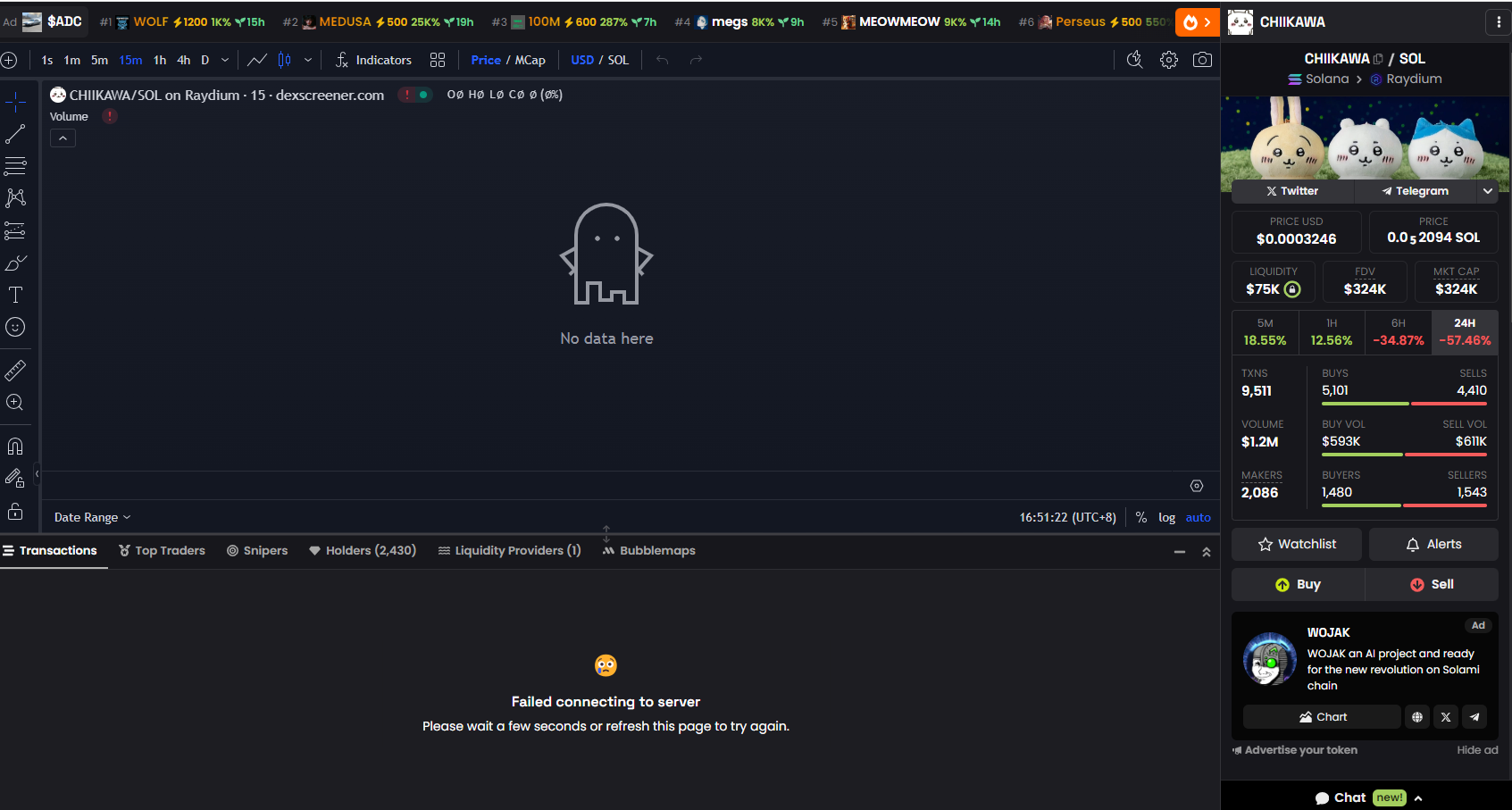Screen dimensions: 1512x810
Task: Click the magnet snap mode icon
Action: (15, 447)
